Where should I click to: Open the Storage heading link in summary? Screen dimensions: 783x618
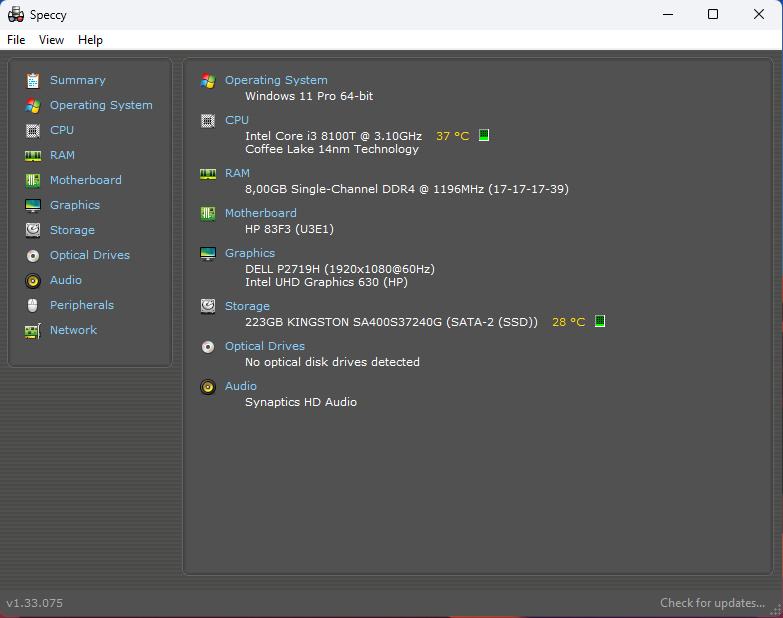coord(247,306)
